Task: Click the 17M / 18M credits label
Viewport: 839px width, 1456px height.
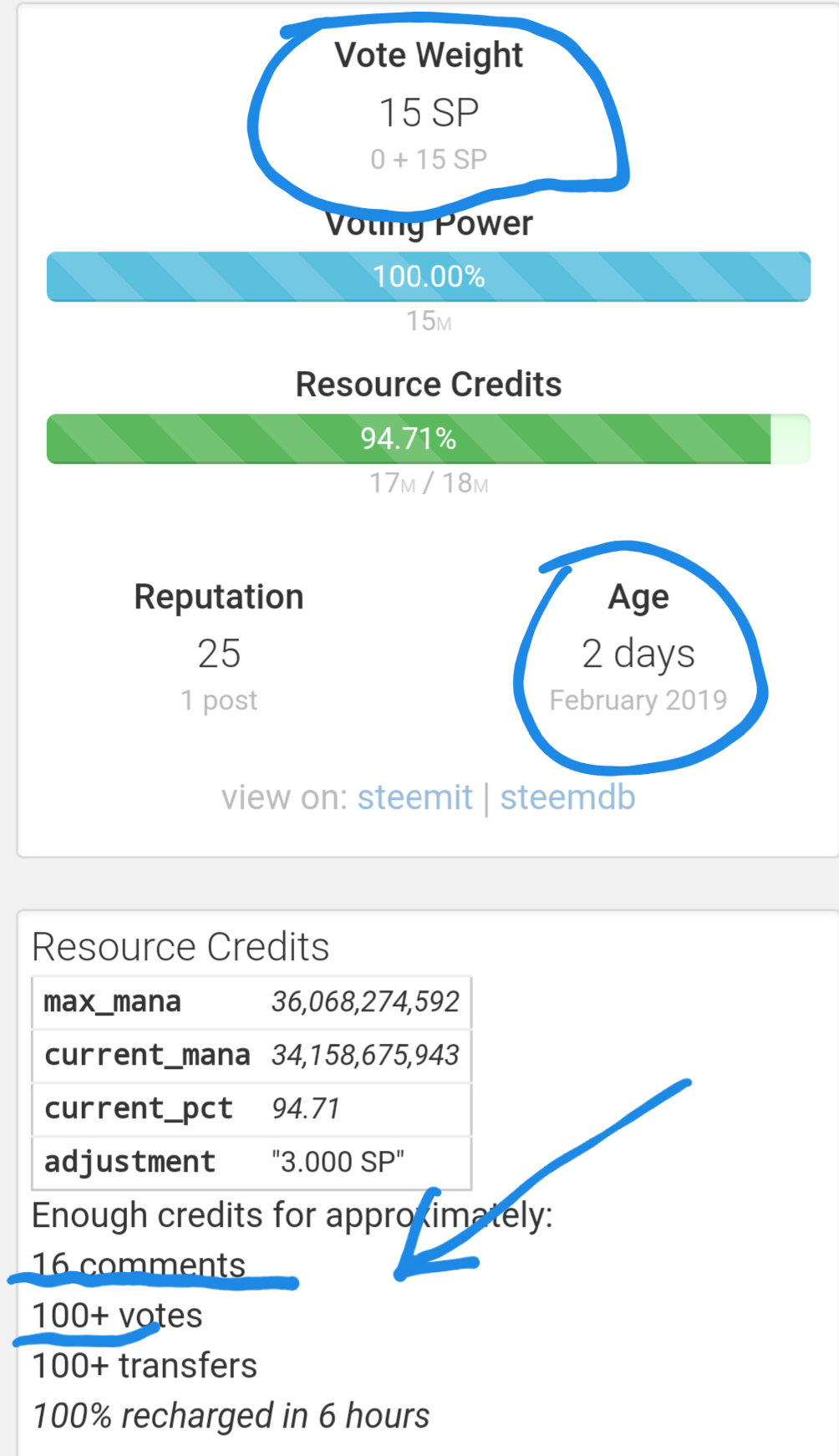Action: coord(429,484)
